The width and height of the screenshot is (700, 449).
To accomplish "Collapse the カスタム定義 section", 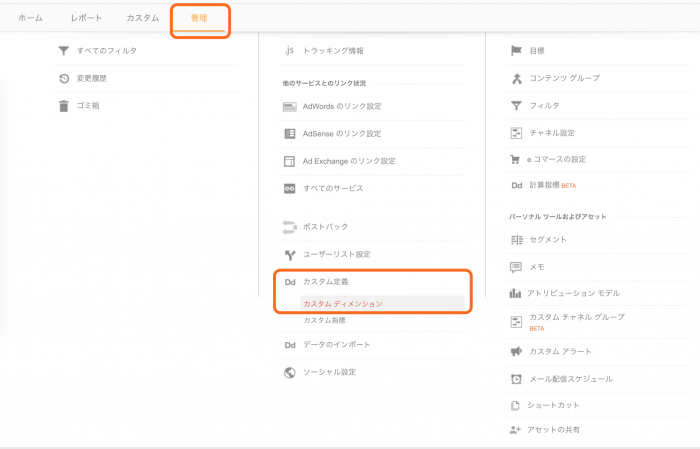I will [325, 282].
